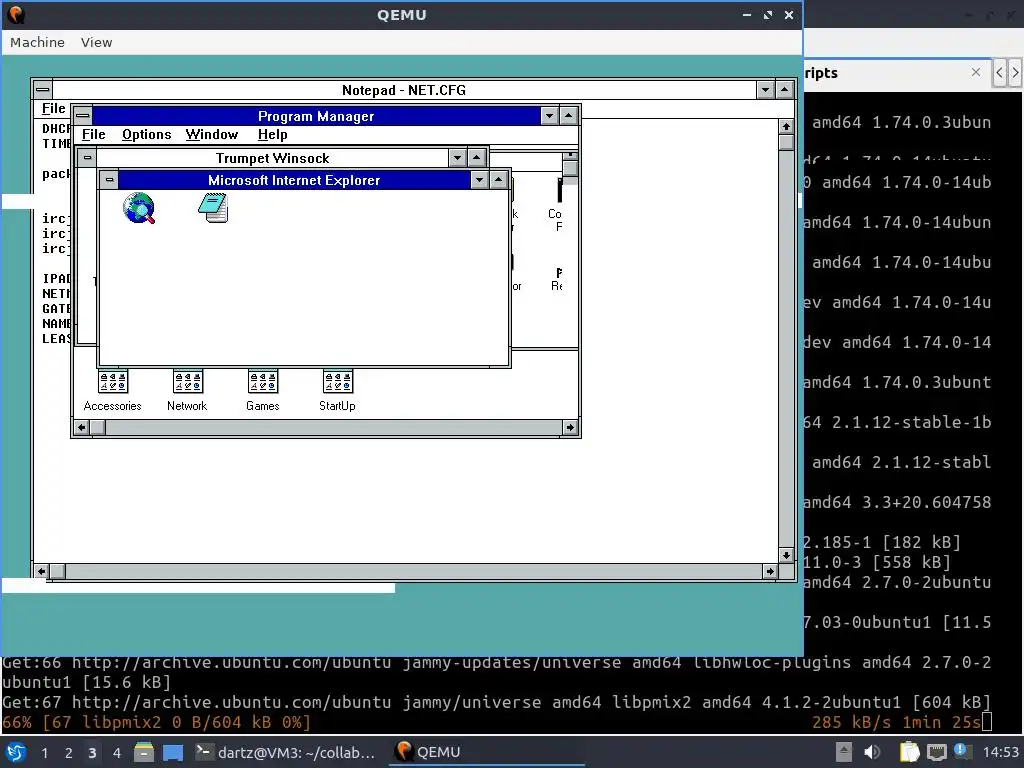Open Program Manager control menu box
Viewport: 1024px width, 768px height.
point(82,116)
